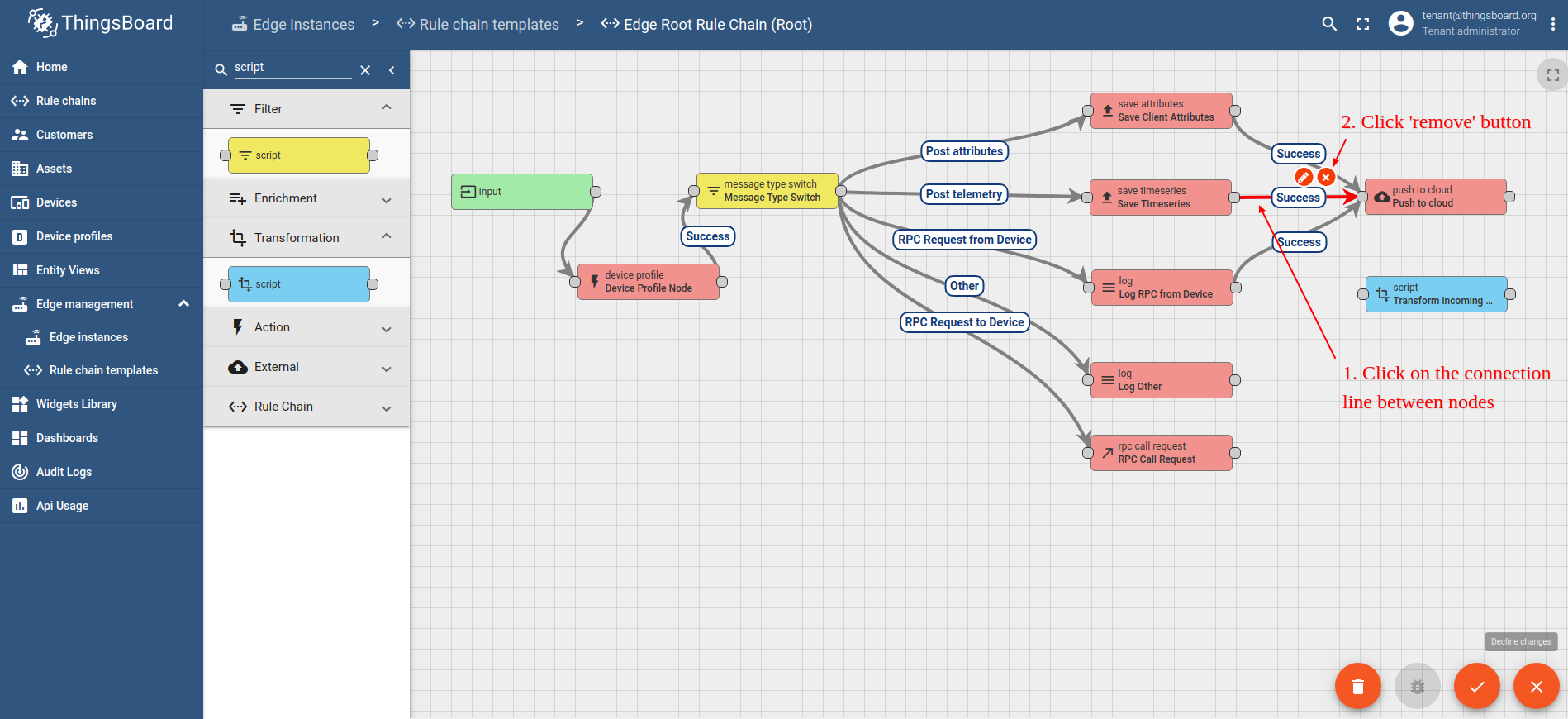Go to Home in the sidebar

tap(102, 67)
